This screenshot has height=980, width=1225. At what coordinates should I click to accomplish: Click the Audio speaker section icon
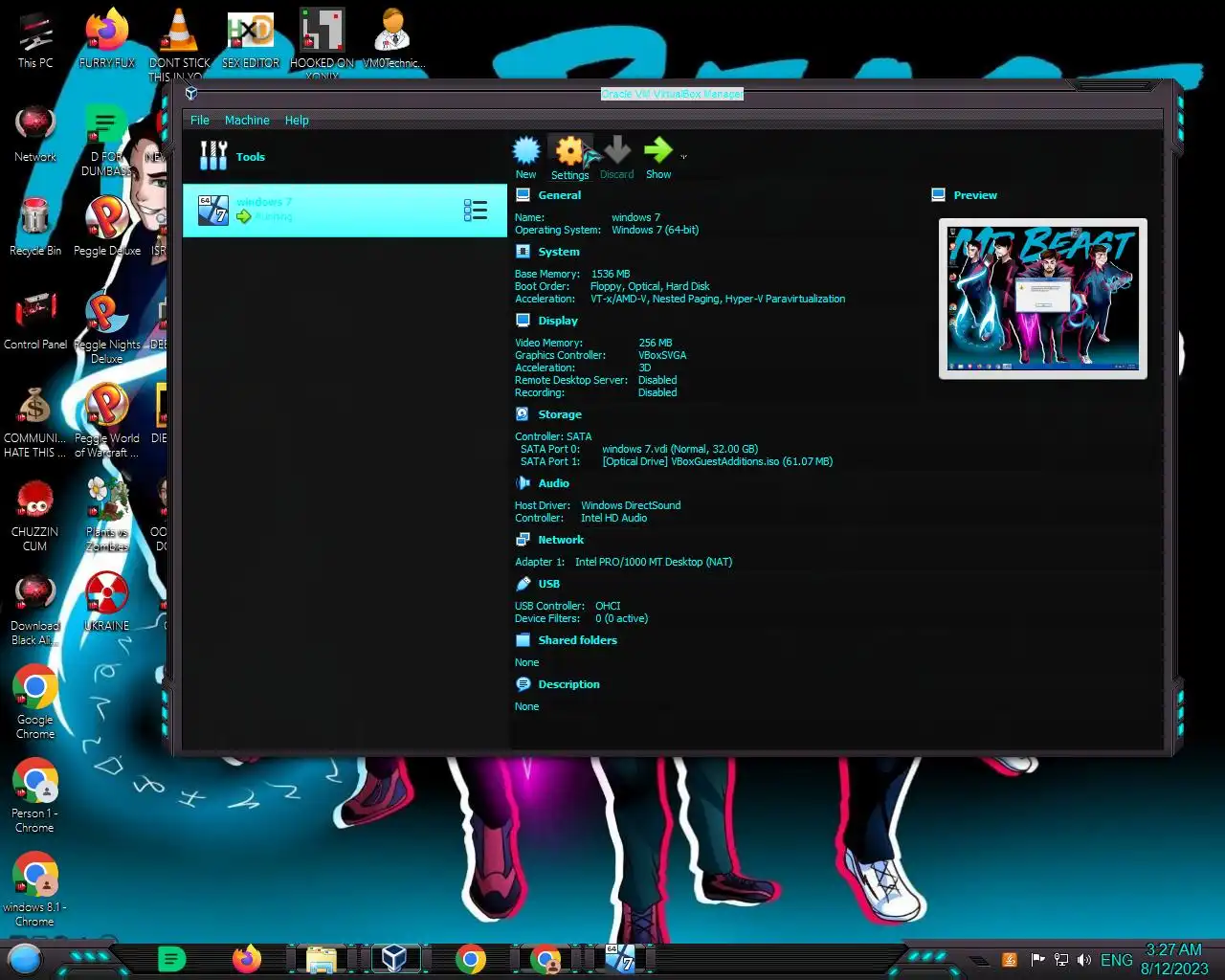[523, 483]
